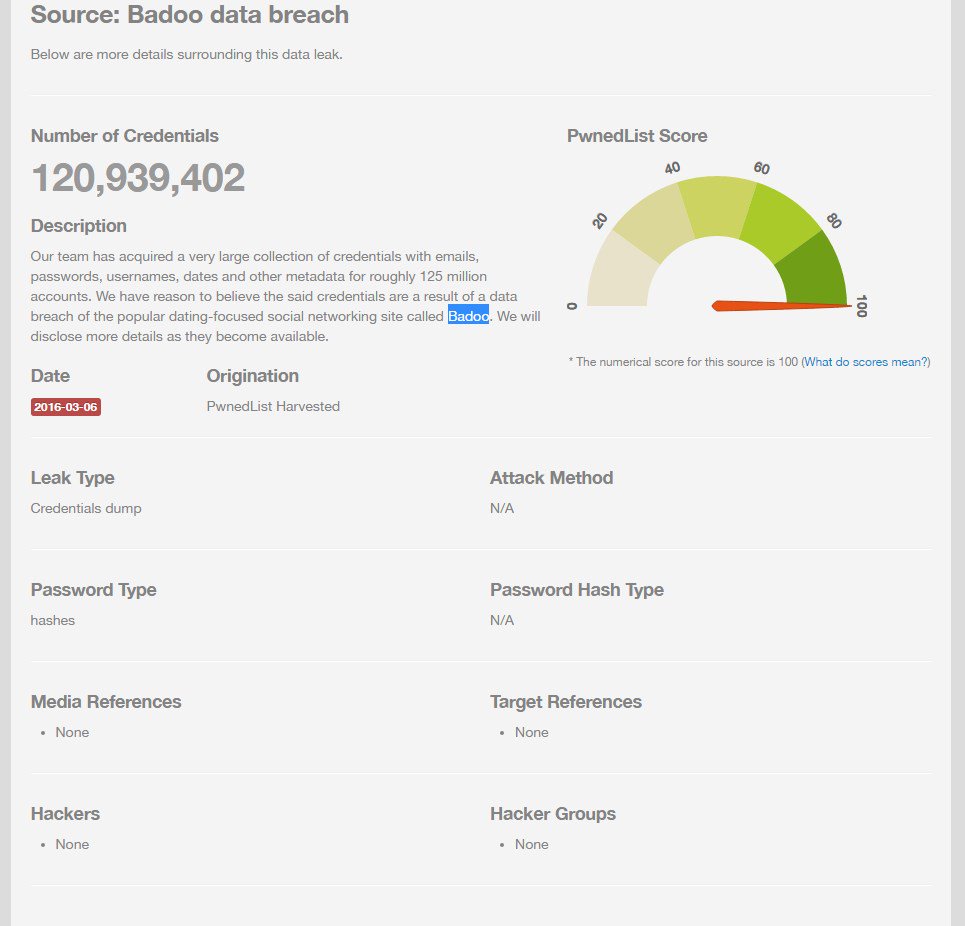Click the 'Source: Badoo data breach' heading

190,14
